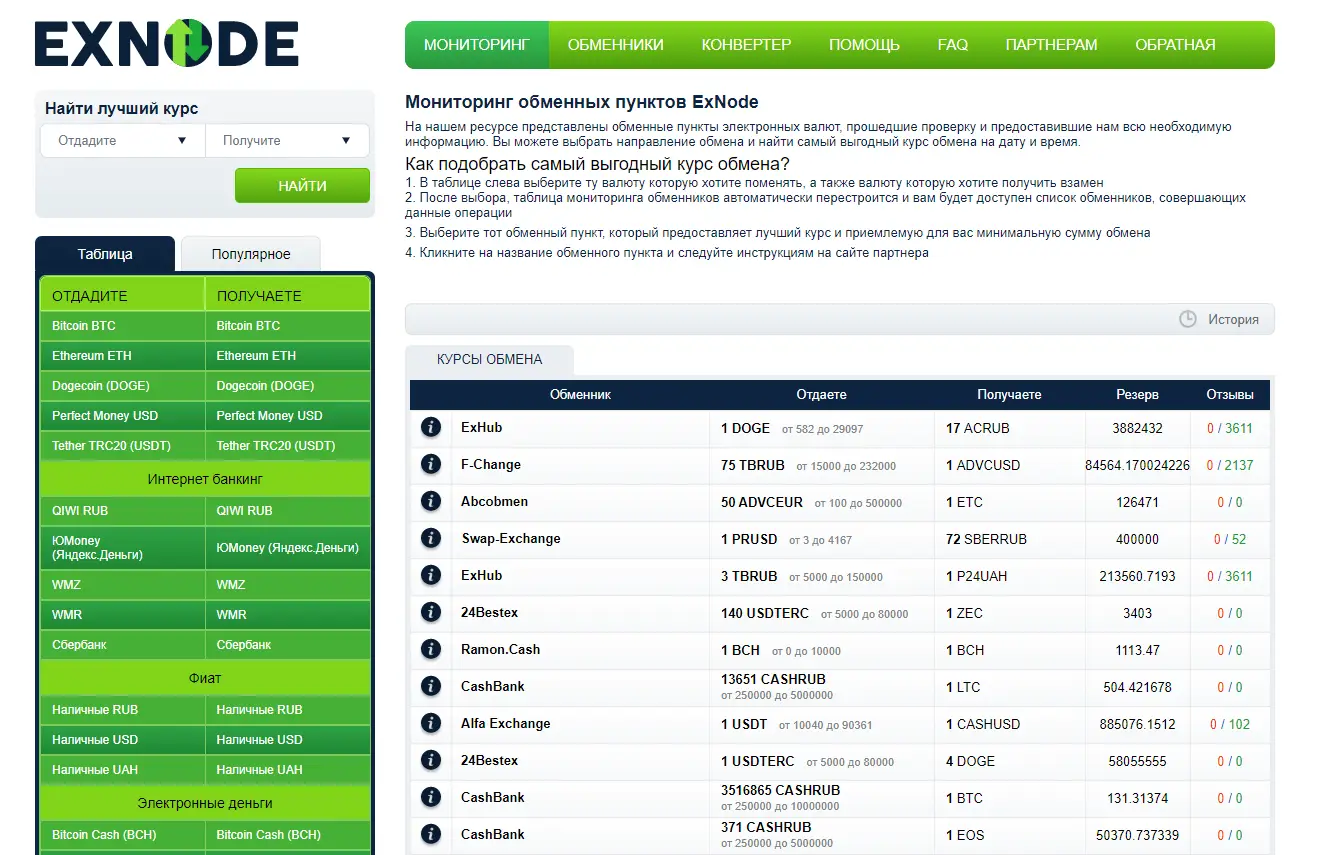This screenshot has width=1330, height=855.
Task: Open info icon for ExHub DOGE row
Action: click(x=431, y=428)
